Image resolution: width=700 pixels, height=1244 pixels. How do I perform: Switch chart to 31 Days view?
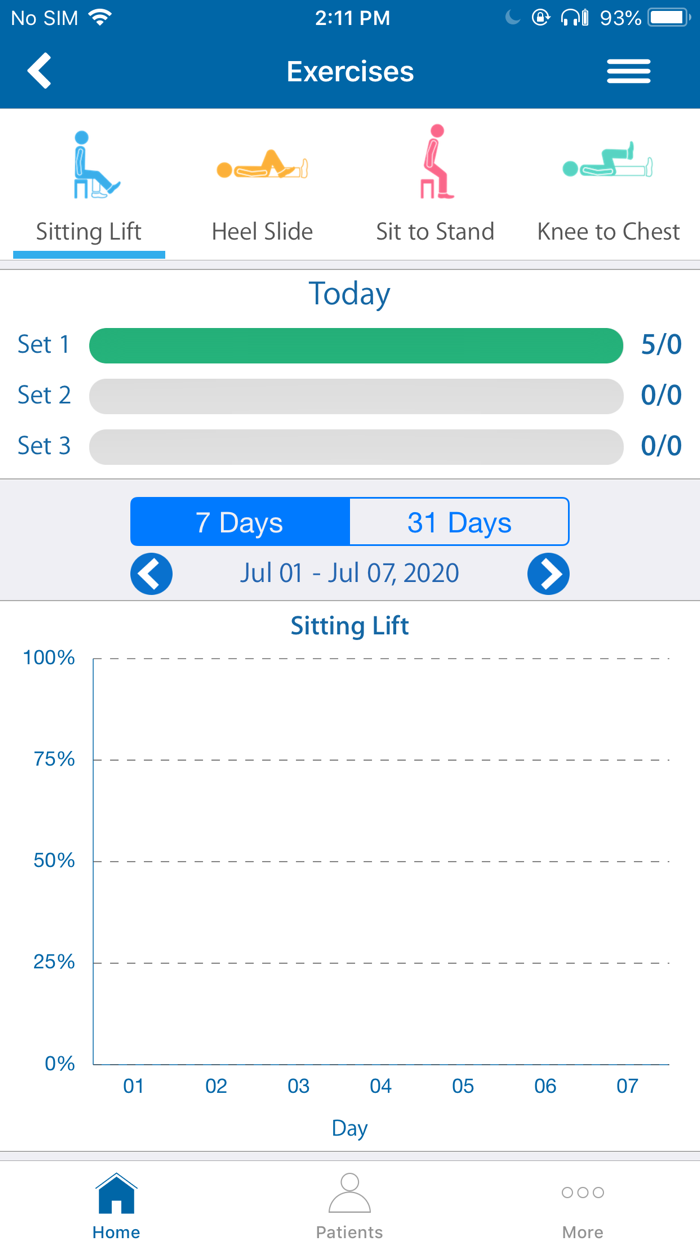click(x=459, y=522)
